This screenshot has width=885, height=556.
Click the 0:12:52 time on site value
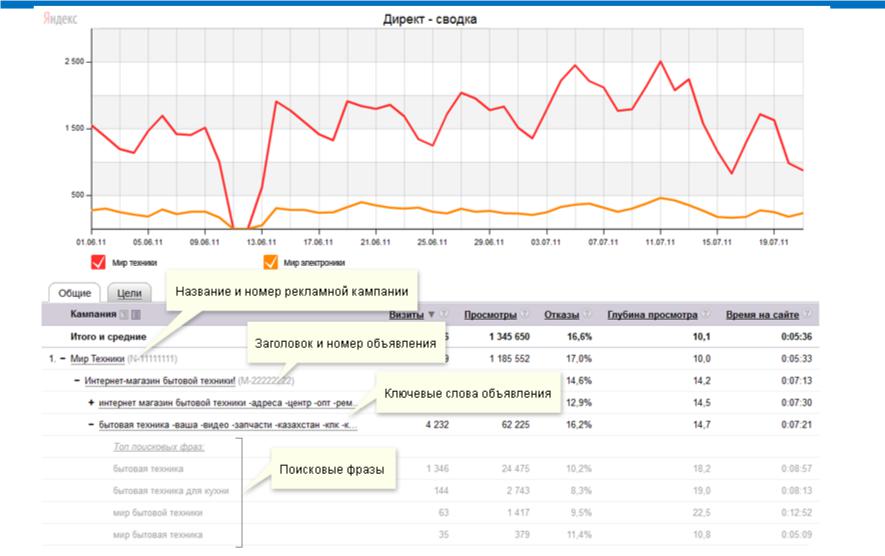(x=796, y=513)
